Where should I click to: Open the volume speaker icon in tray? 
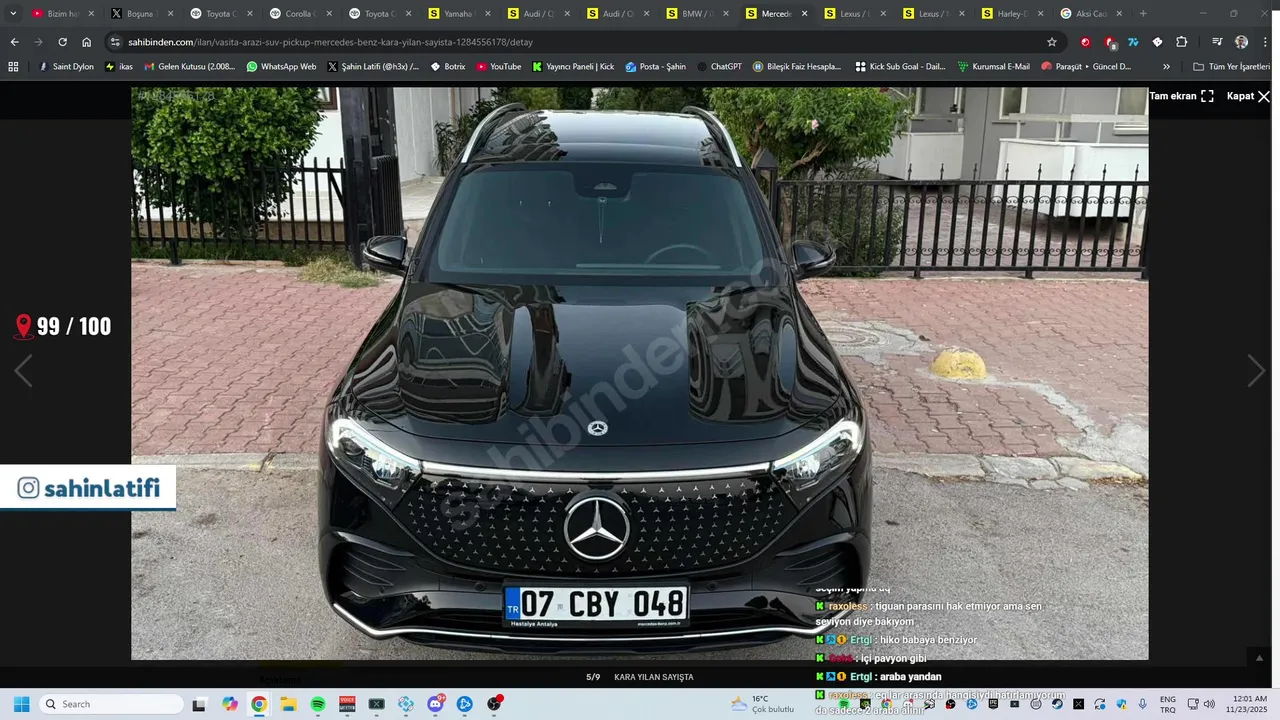click(1208, 704)
